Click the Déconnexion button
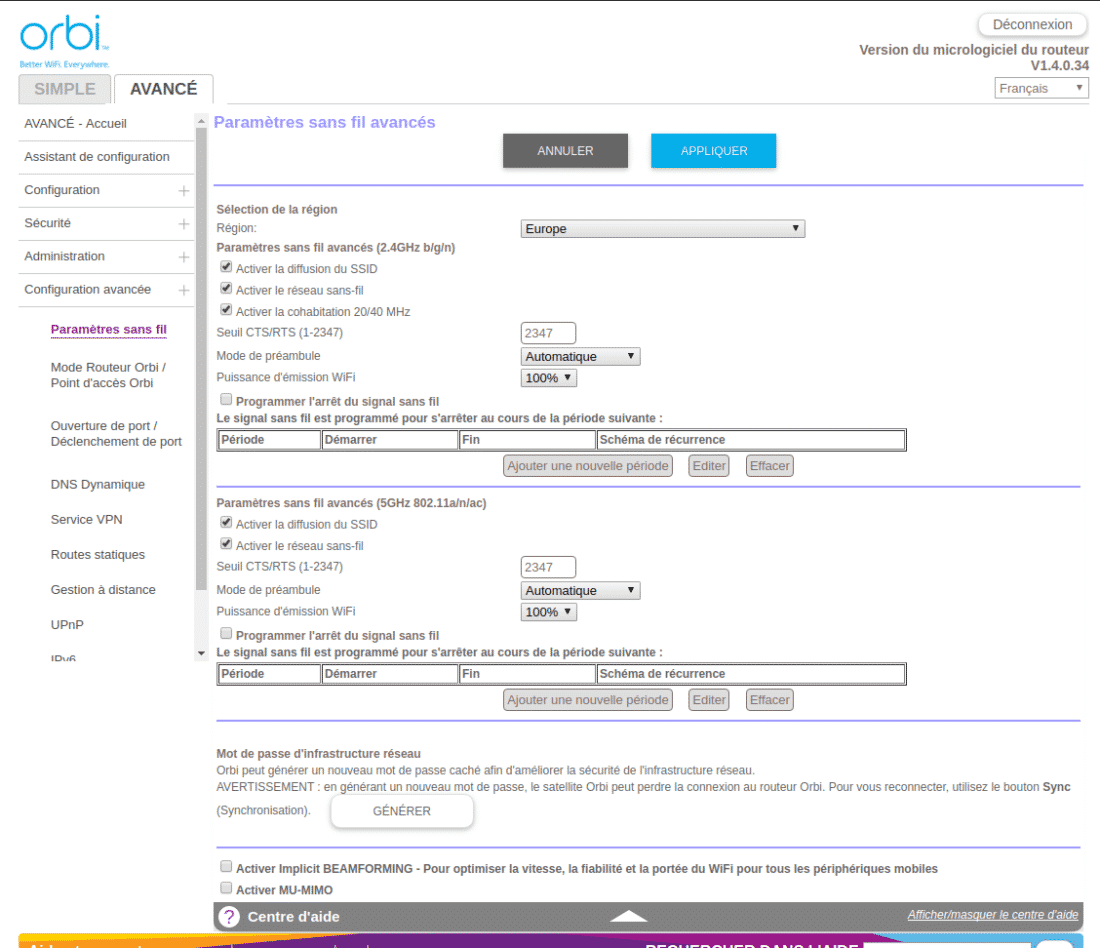Screen dimensions: 1100x948 click(x=1032, y=25)
